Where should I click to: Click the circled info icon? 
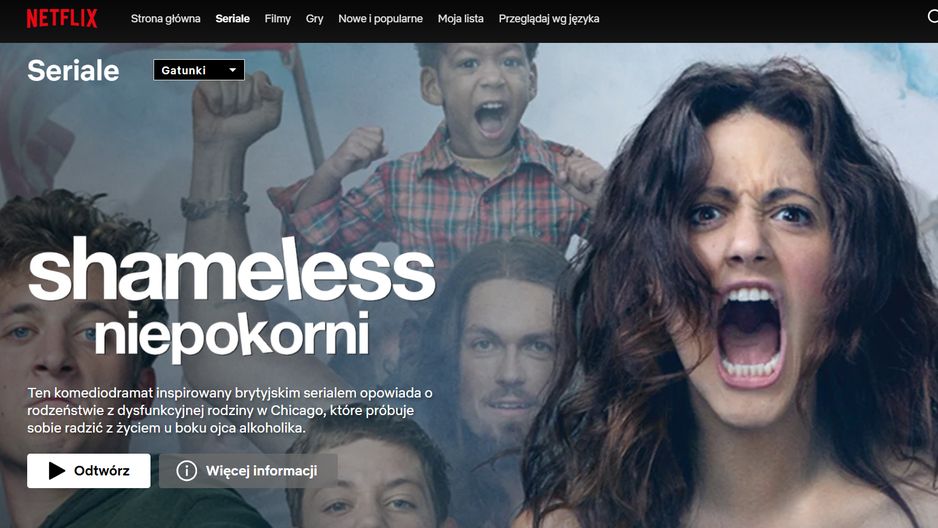(187, 471)
